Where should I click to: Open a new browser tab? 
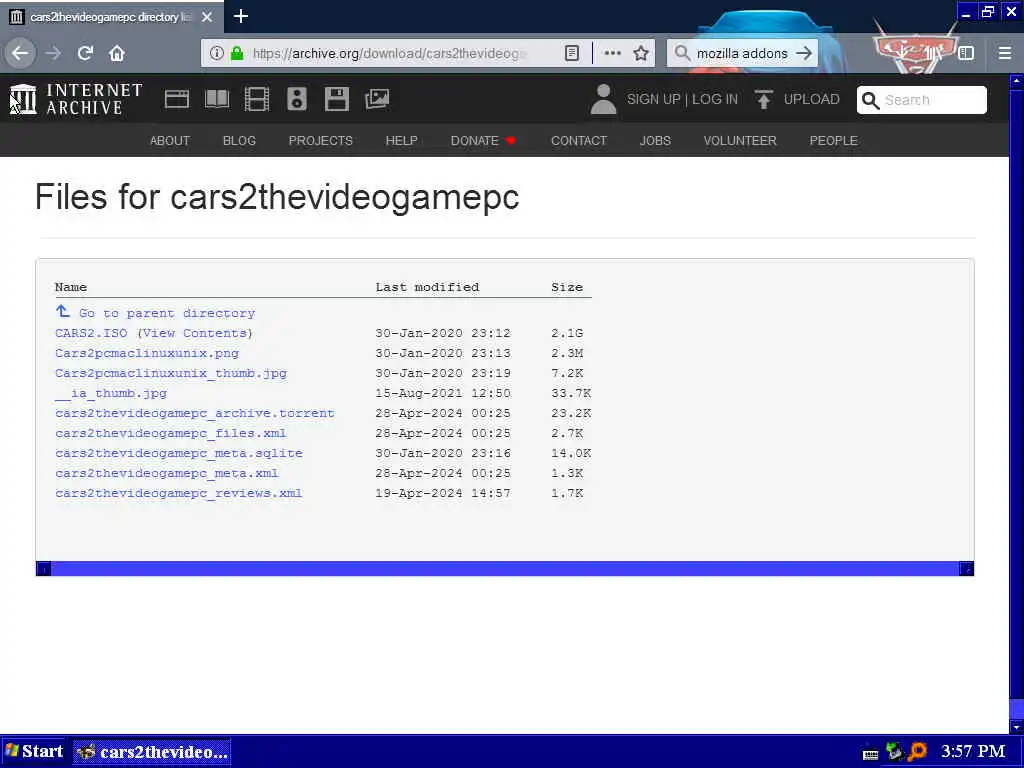(x=241, y=16)
